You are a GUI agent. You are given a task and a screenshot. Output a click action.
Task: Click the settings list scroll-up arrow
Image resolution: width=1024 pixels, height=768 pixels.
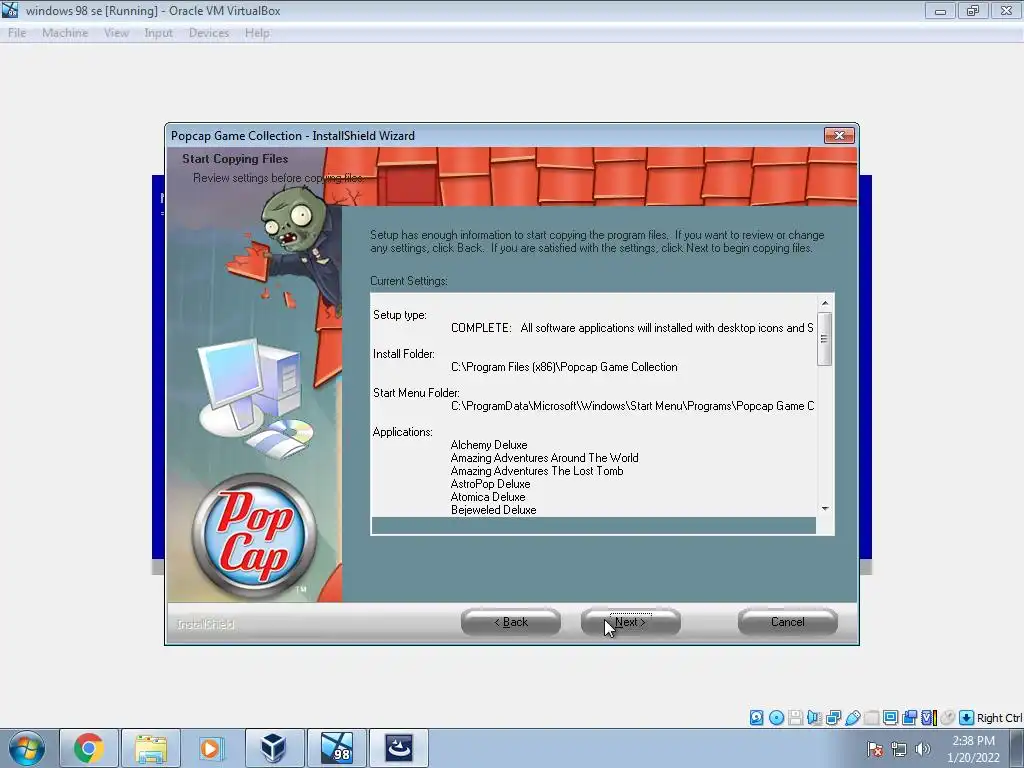(x=825, y=303)
